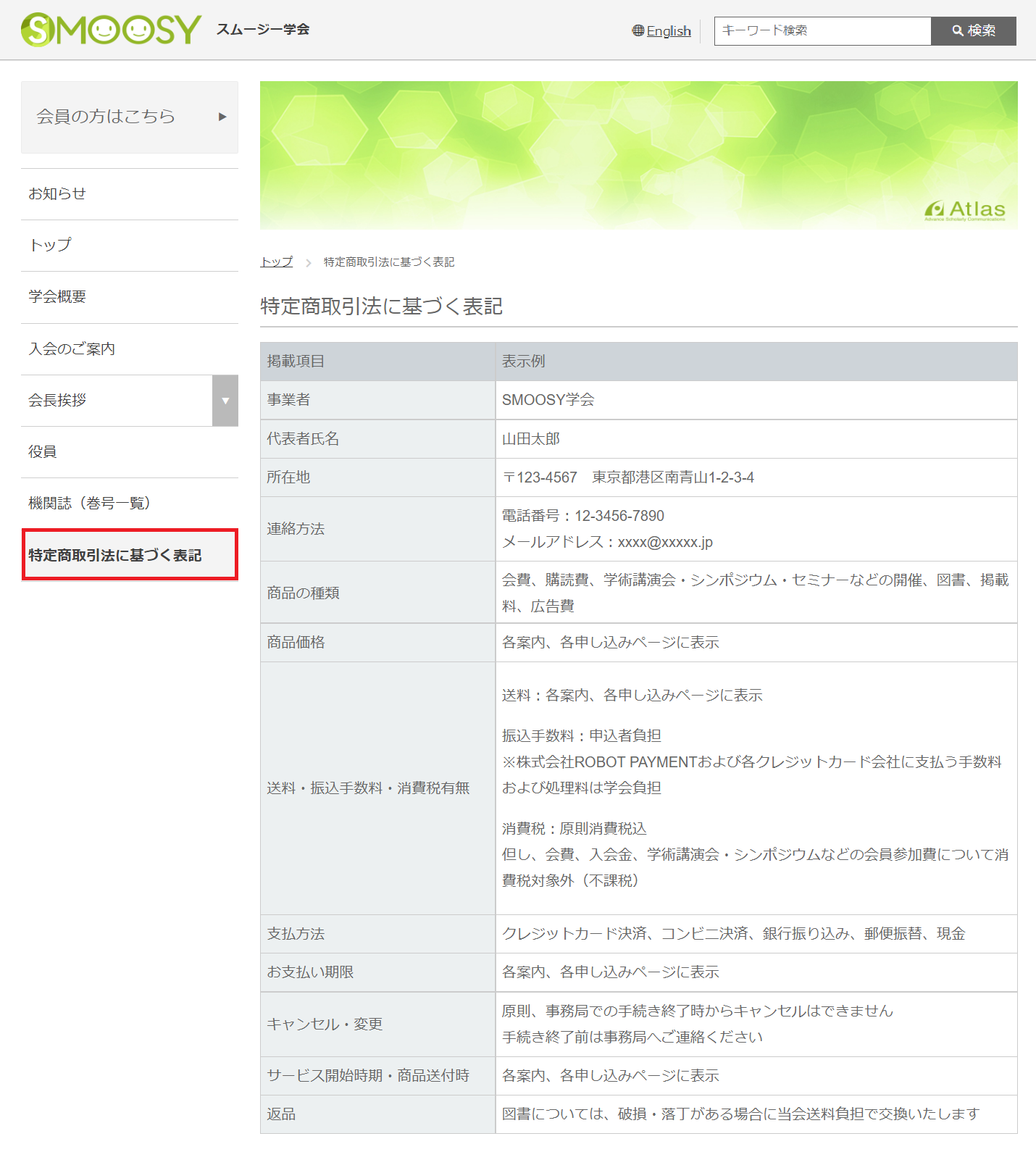Click the スムージー学会 site title text
The image size is (1036, 1152).
point(263,30)
